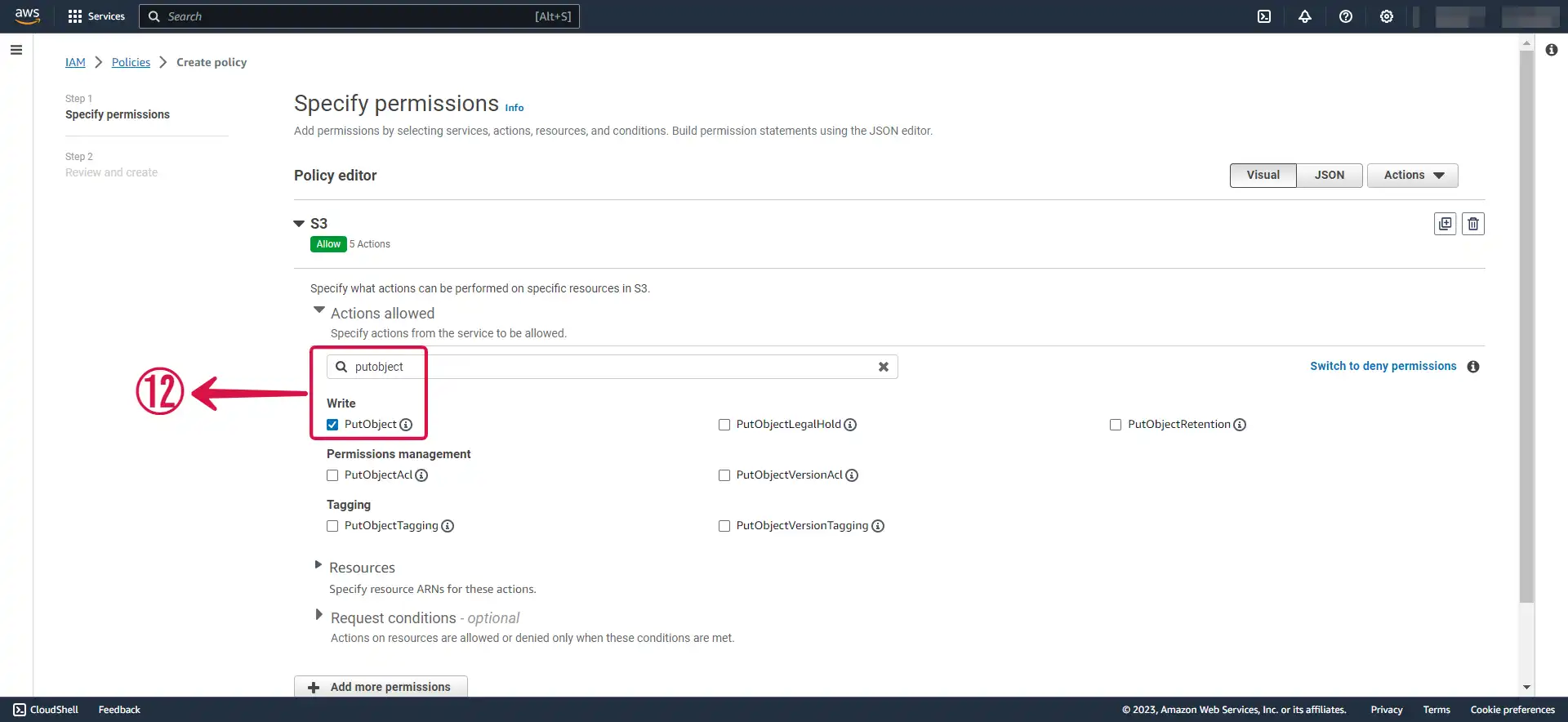Check the PutObjectTagging checkbox

[332, 526]
